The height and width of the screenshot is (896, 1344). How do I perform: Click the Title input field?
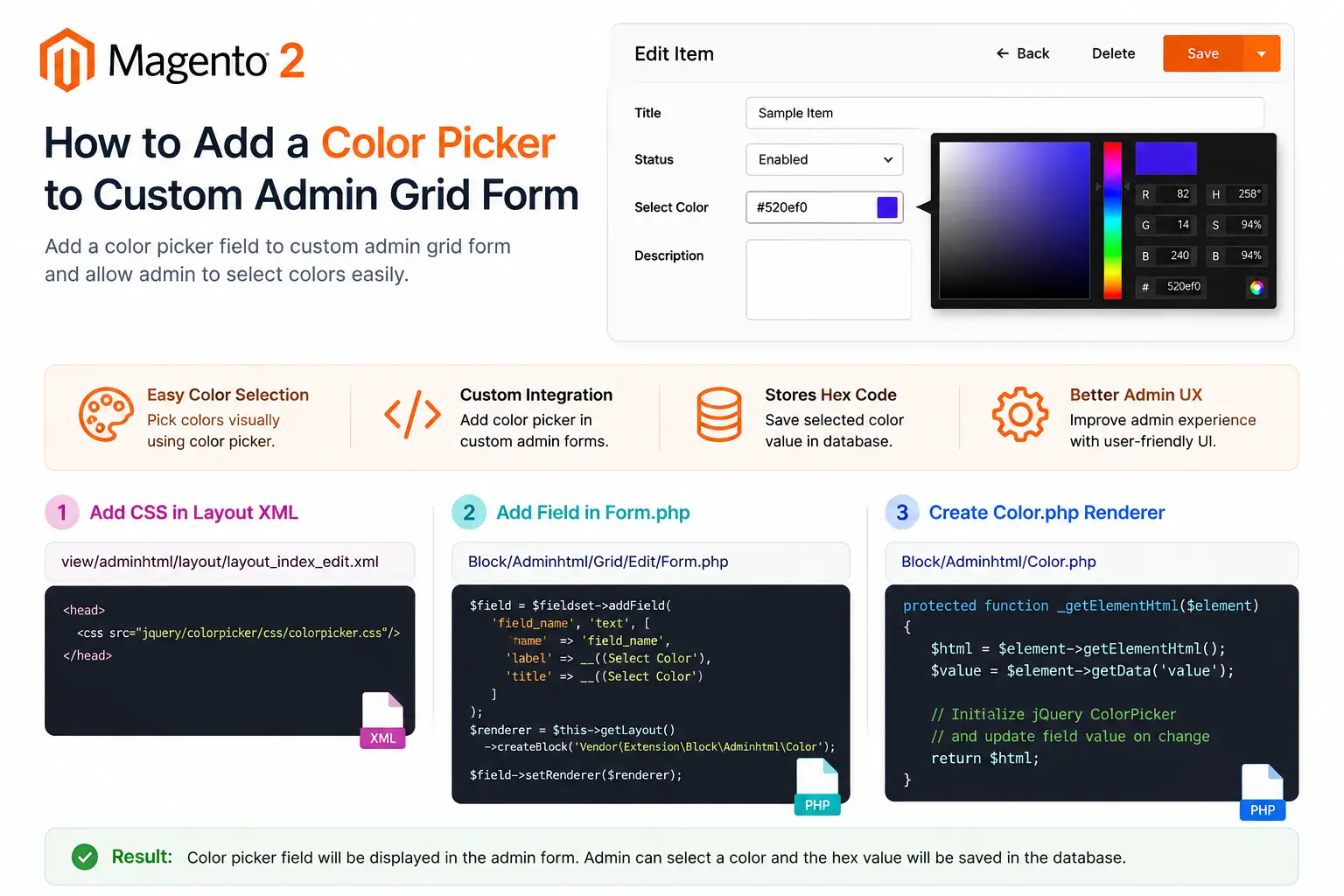tap(1004, 113)
